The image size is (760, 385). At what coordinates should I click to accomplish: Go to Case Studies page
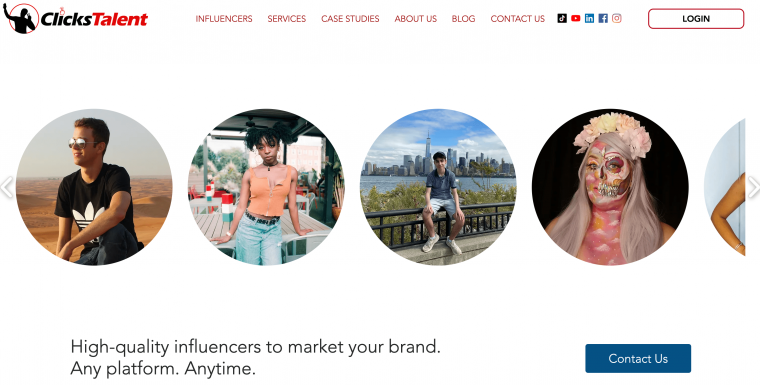pos(350,19)
